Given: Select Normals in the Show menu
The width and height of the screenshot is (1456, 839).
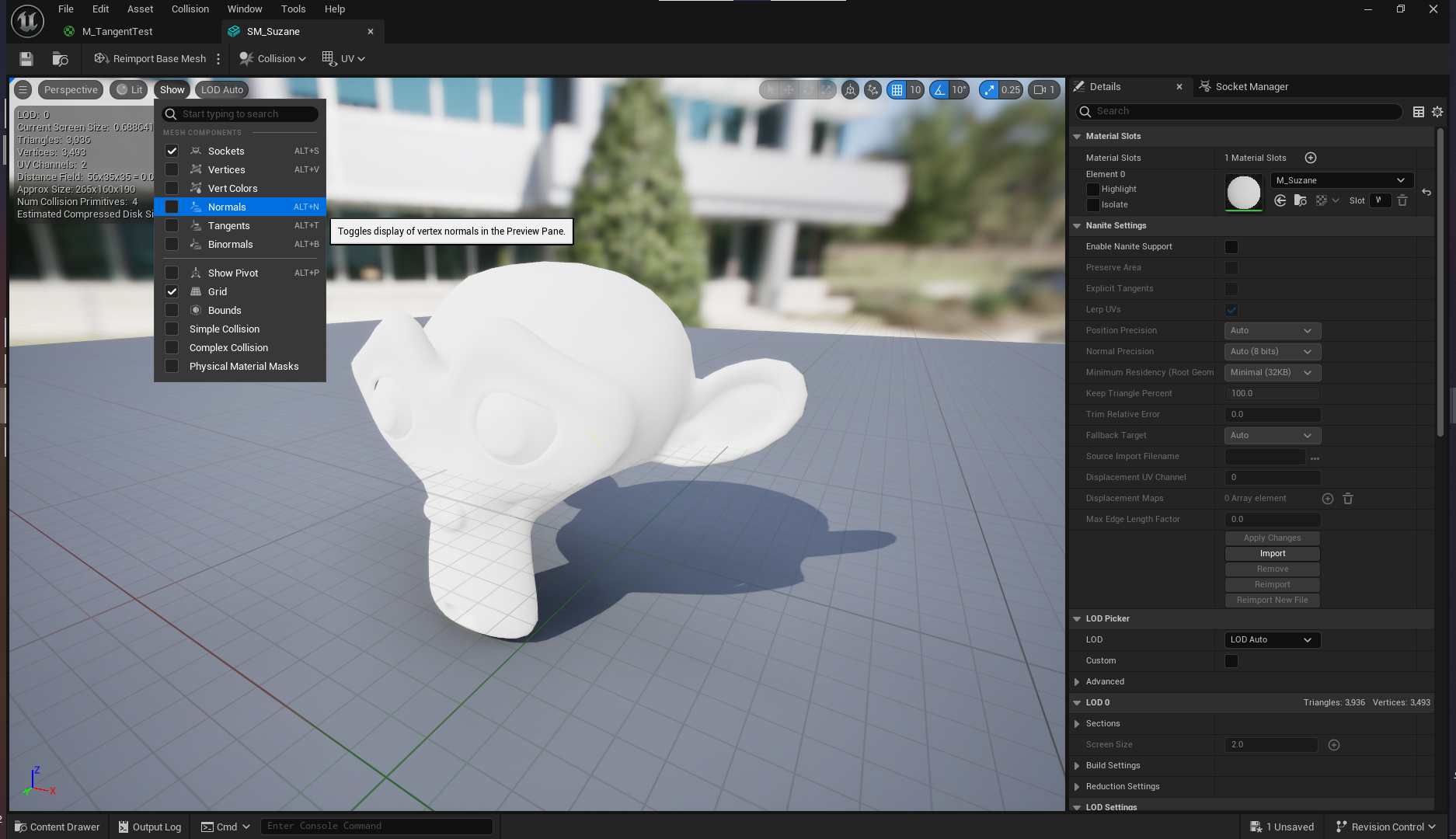Looking at the screenshot, I should [x=240, y=207].
